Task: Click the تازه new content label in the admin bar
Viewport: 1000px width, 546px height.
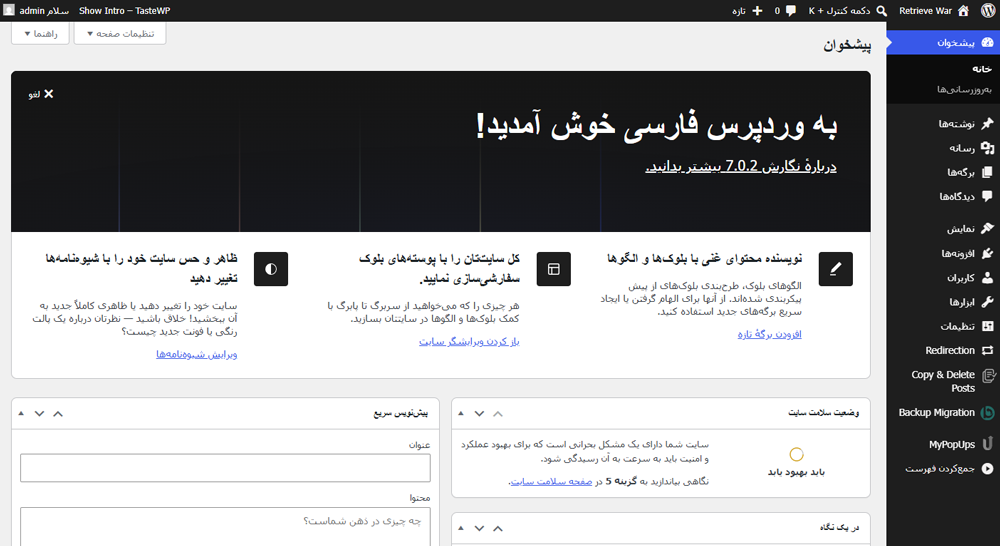Action: click(739, 11)
